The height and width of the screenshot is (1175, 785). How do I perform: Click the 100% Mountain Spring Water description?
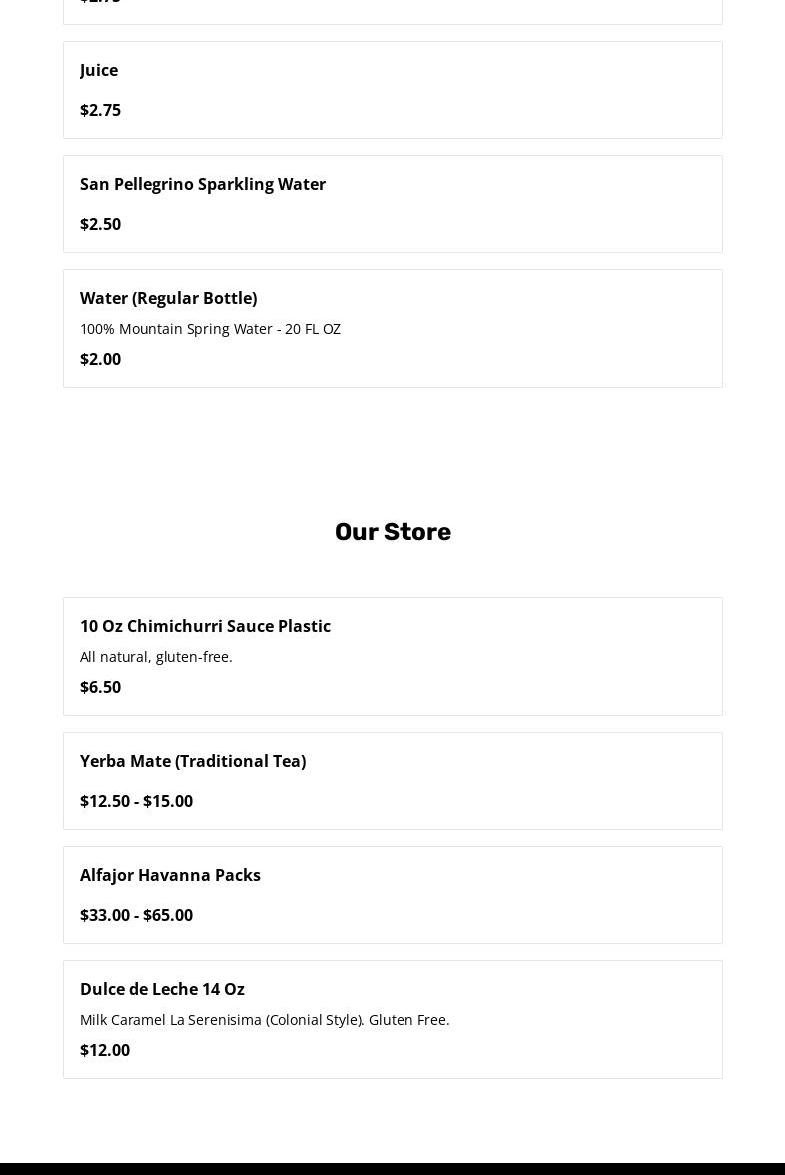210,329
